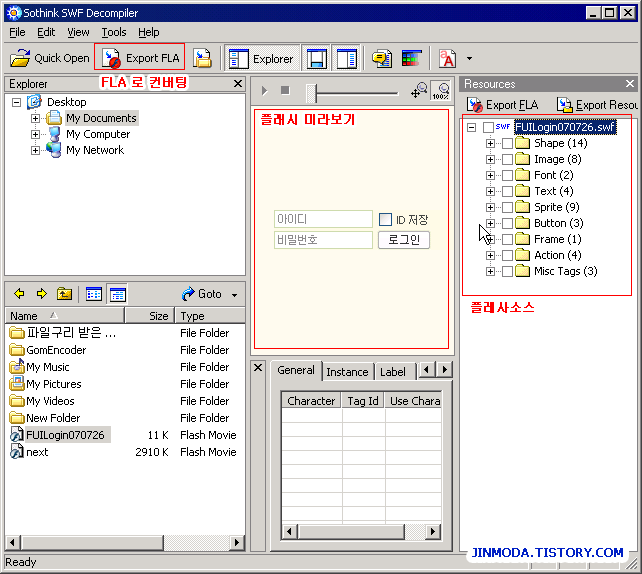The width and height of the screenshot is (642, 574).
Task: Expand the Action (4) node
Action: coord(490,255)
